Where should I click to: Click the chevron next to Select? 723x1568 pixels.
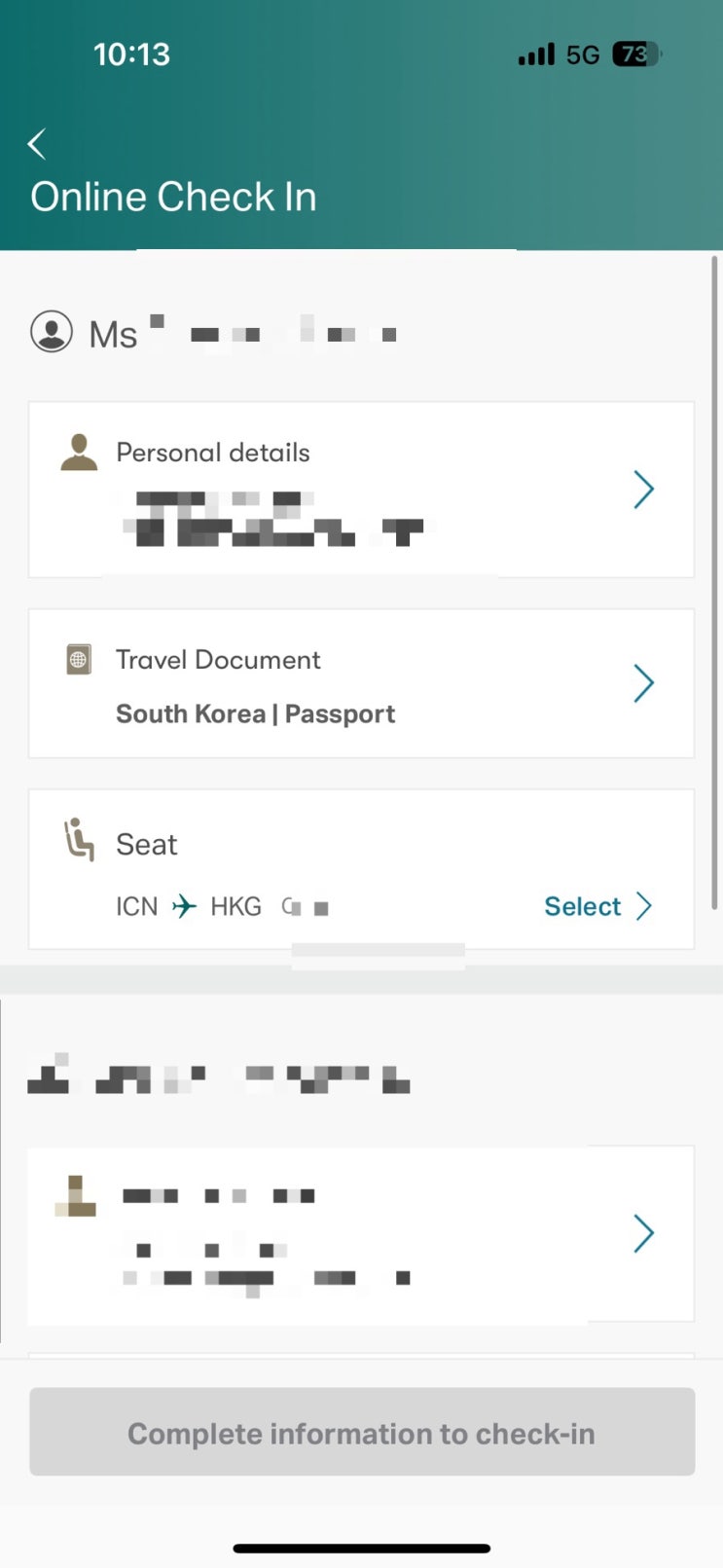tap(644, 906)
